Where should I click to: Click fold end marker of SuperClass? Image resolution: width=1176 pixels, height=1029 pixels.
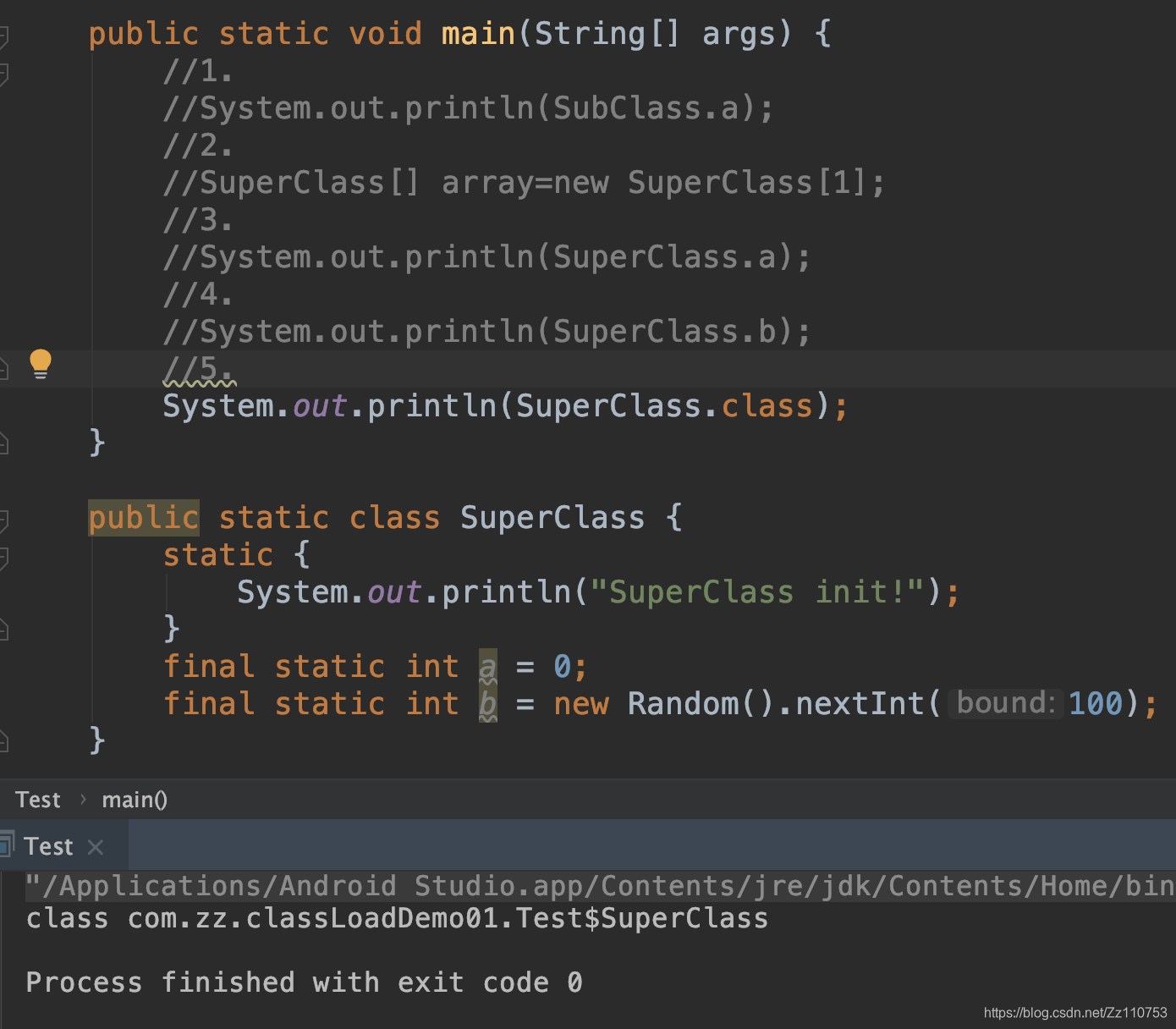pos(3,741)
